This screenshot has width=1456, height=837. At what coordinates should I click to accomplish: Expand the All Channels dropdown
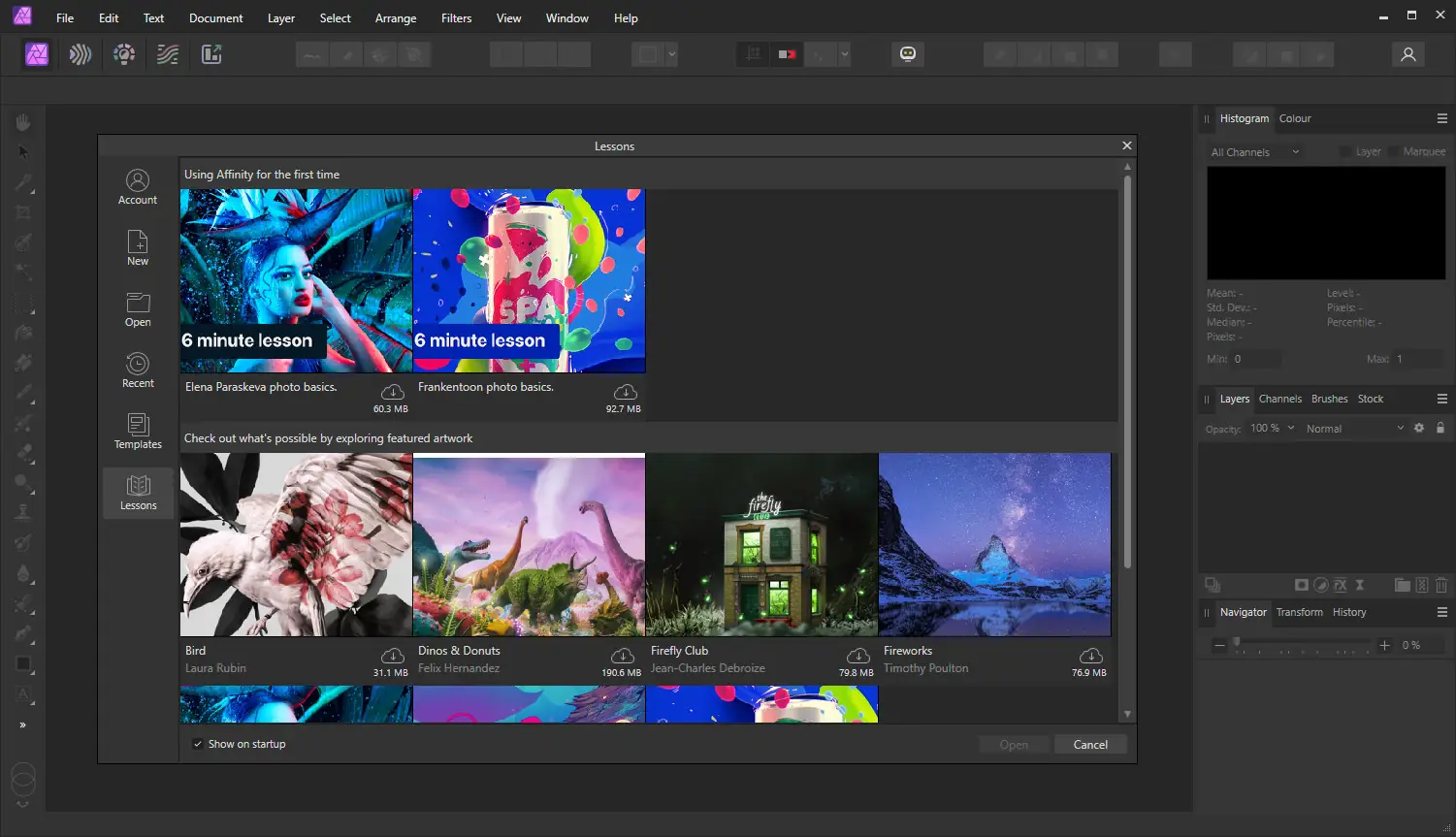pos(1254,152)
